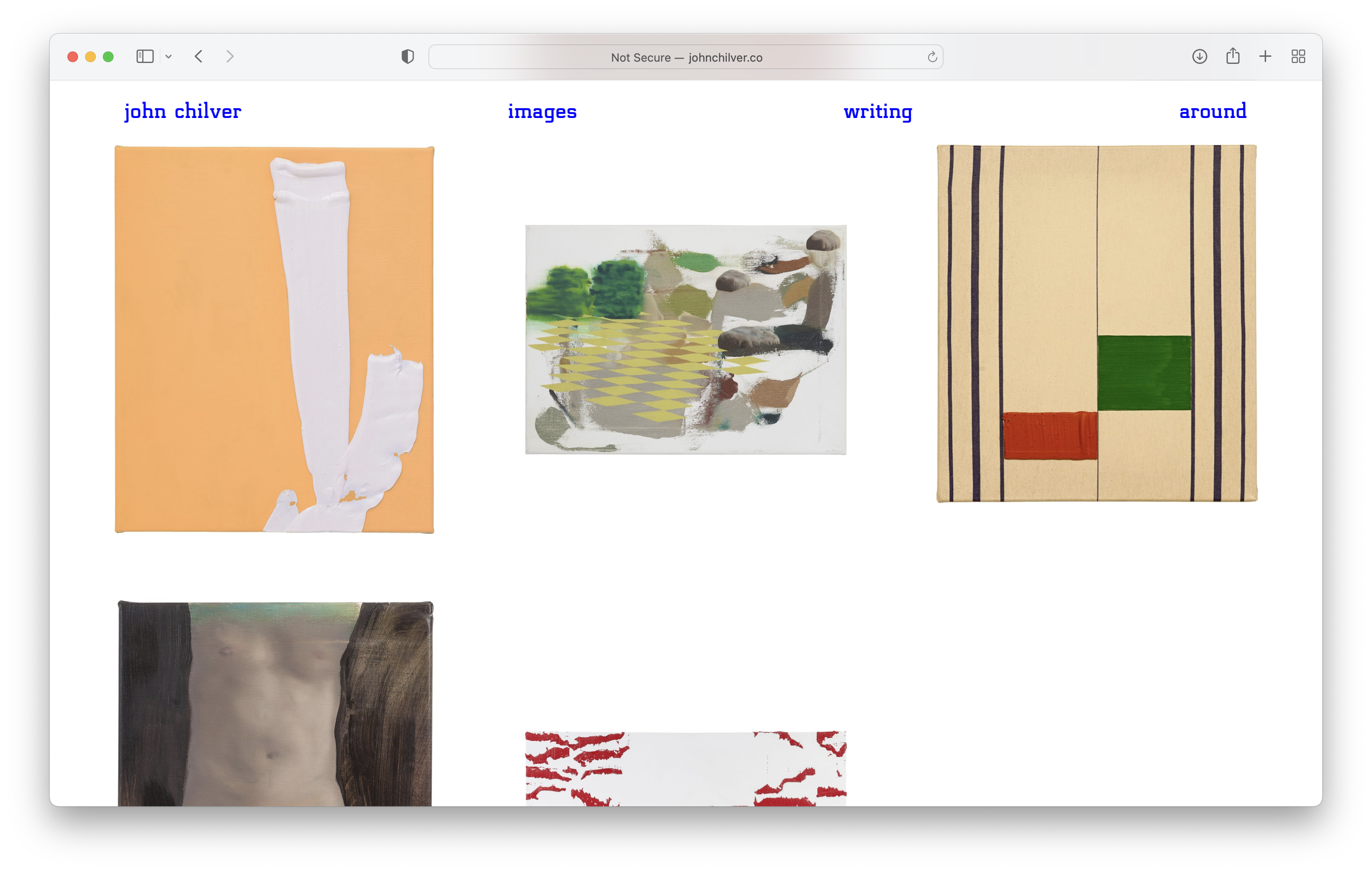Click the johnchilver.co address bar
1372x872 pixels.
[686, 58]
